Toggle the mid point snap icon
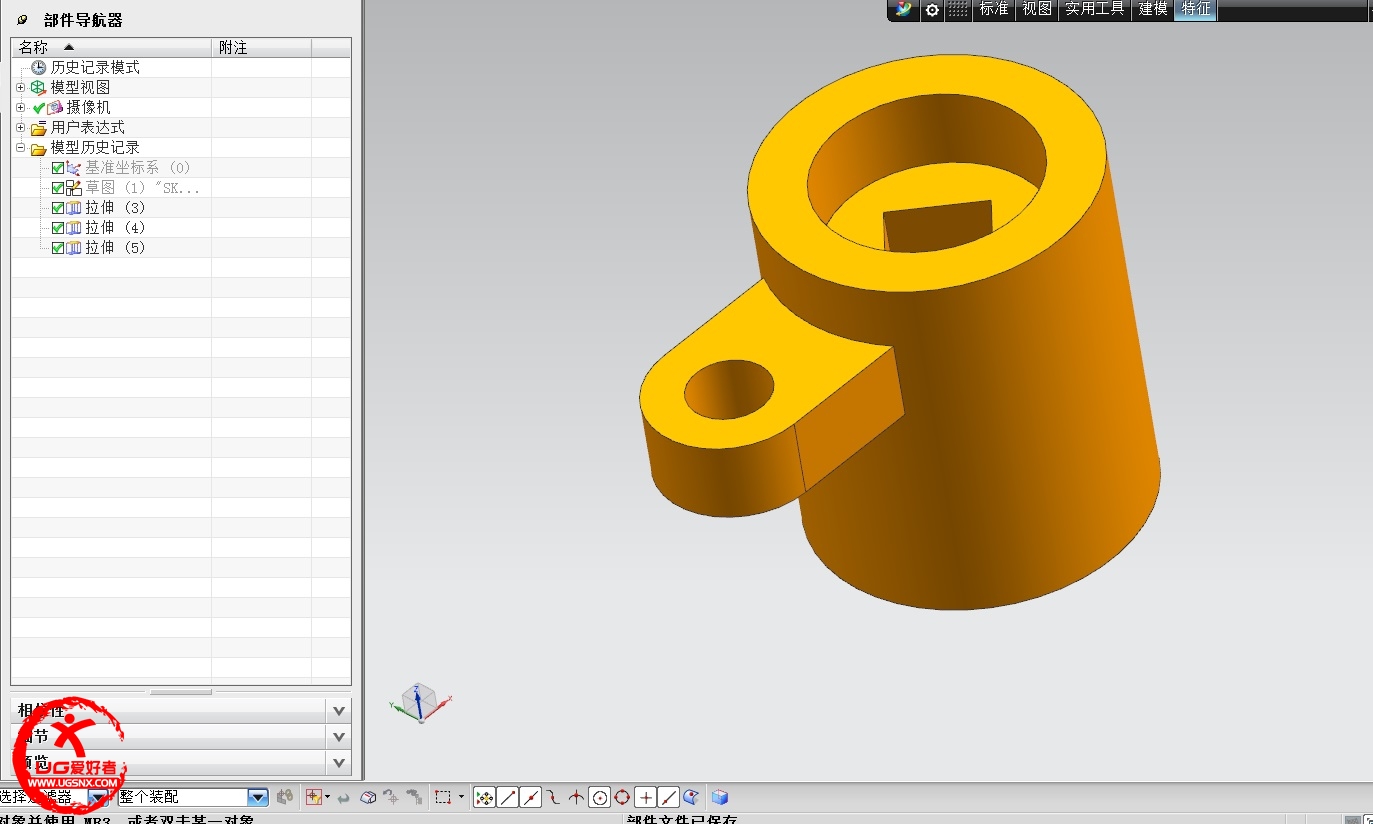This screenshot has width=1373, height=824. click(x=531, y=797)
